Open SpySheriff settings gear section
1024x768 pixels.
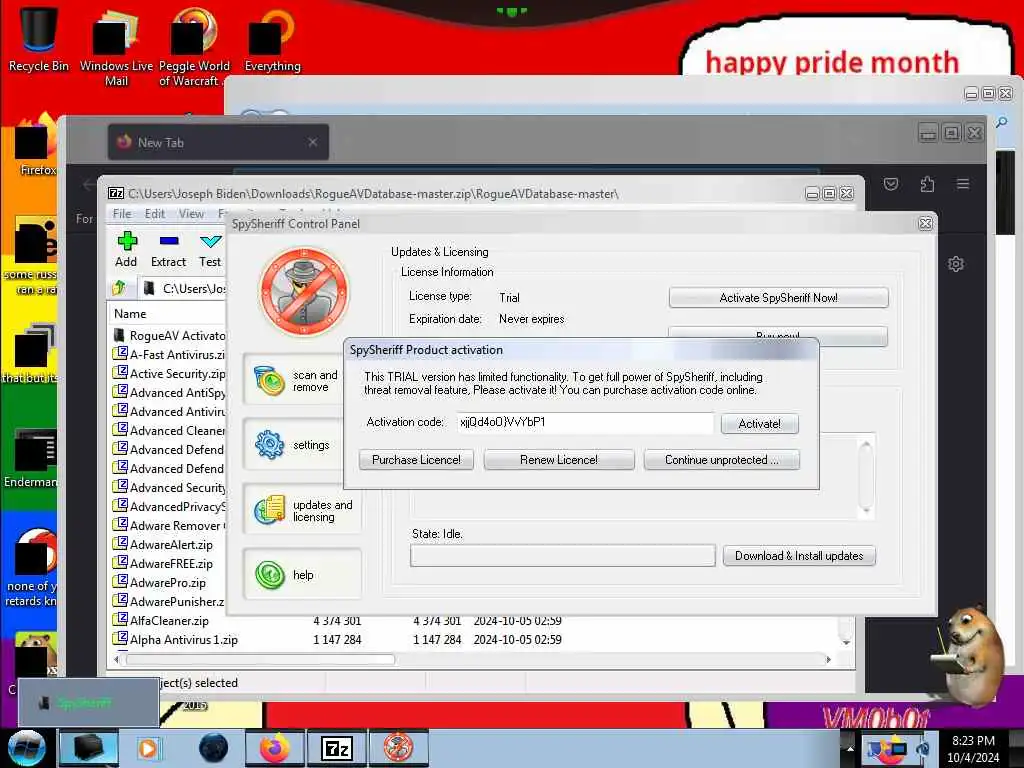click(x=301, y=445)
